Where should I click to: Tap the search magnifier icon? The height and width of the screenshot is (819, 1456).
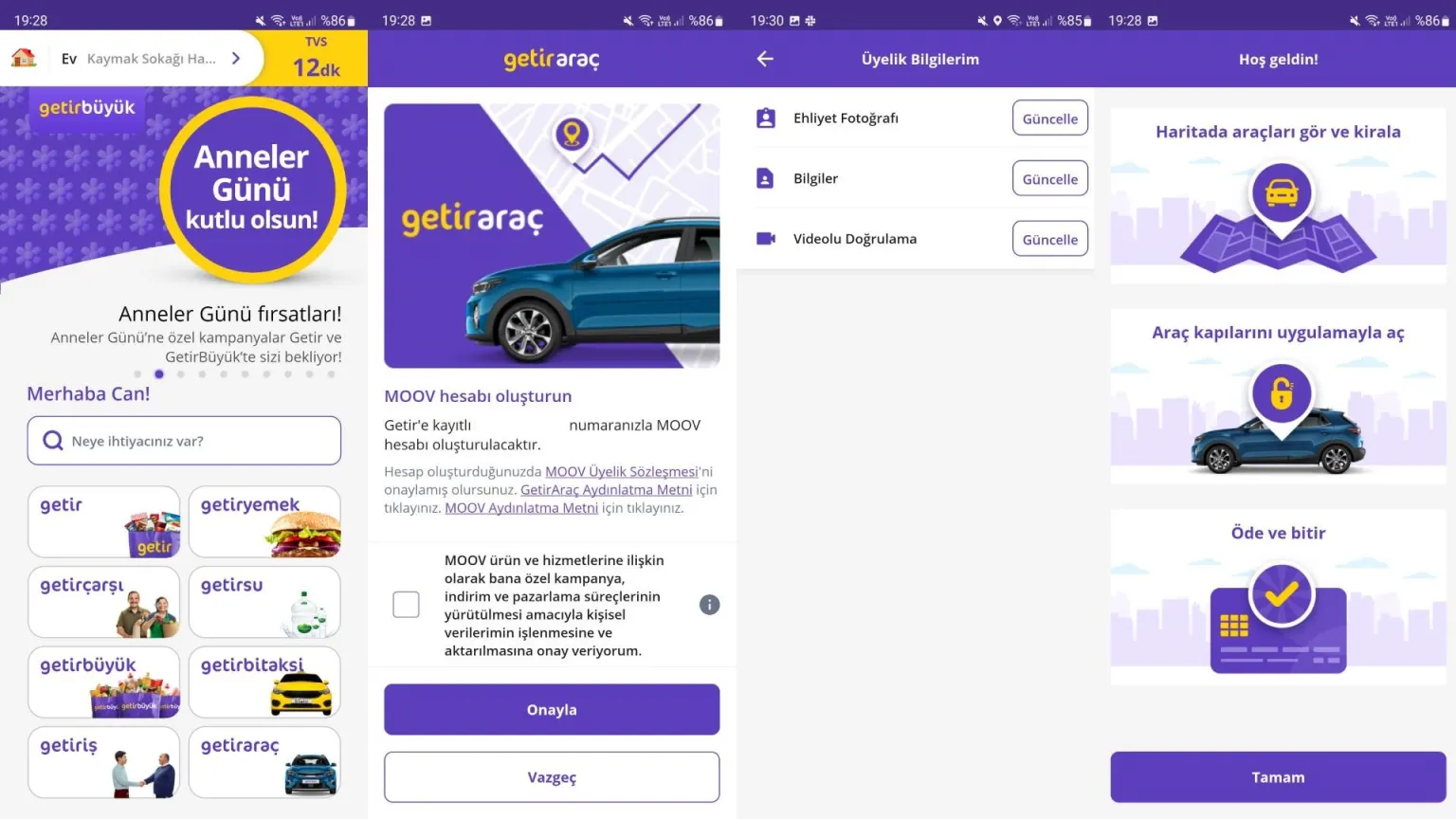[53, 441]
